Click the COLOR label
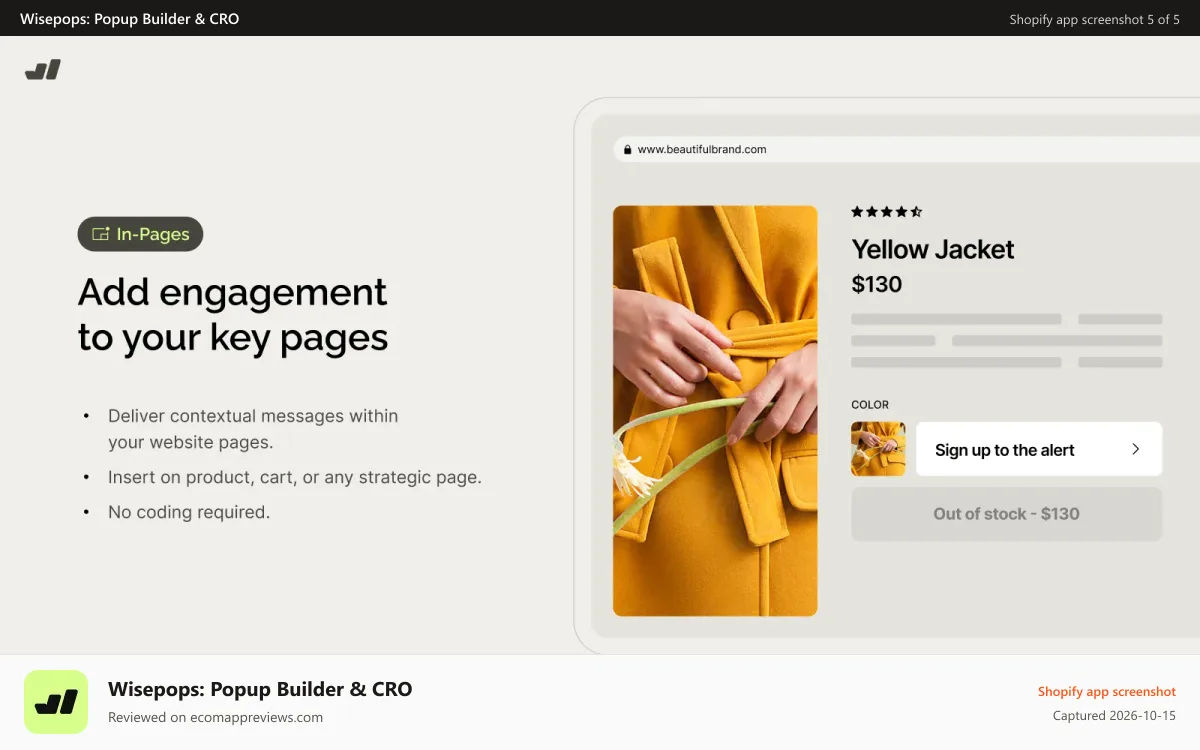The width and height of the screenshot is (1200, 750). click(x=870, y=405)
